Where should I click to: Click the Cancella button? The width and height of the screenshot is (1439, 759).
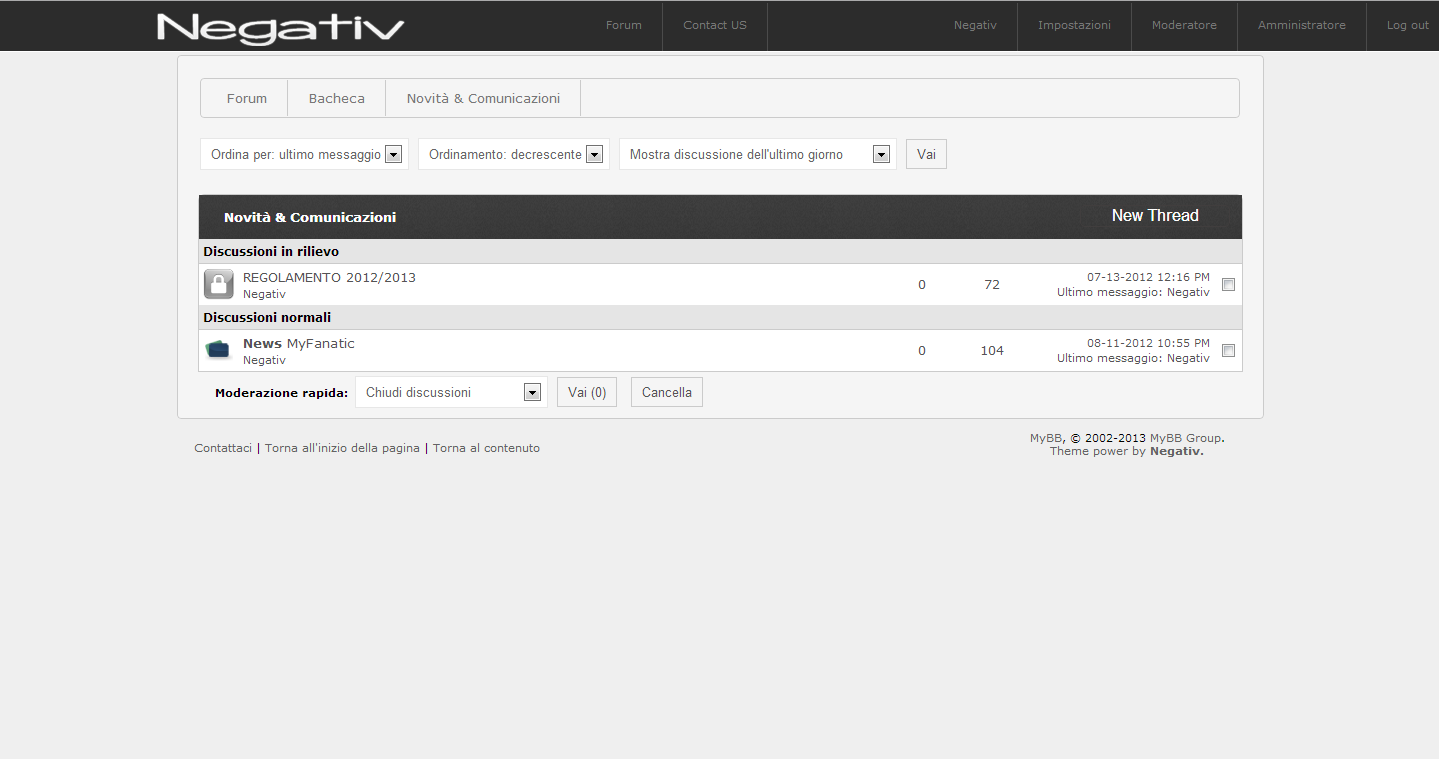coord(667,392)
